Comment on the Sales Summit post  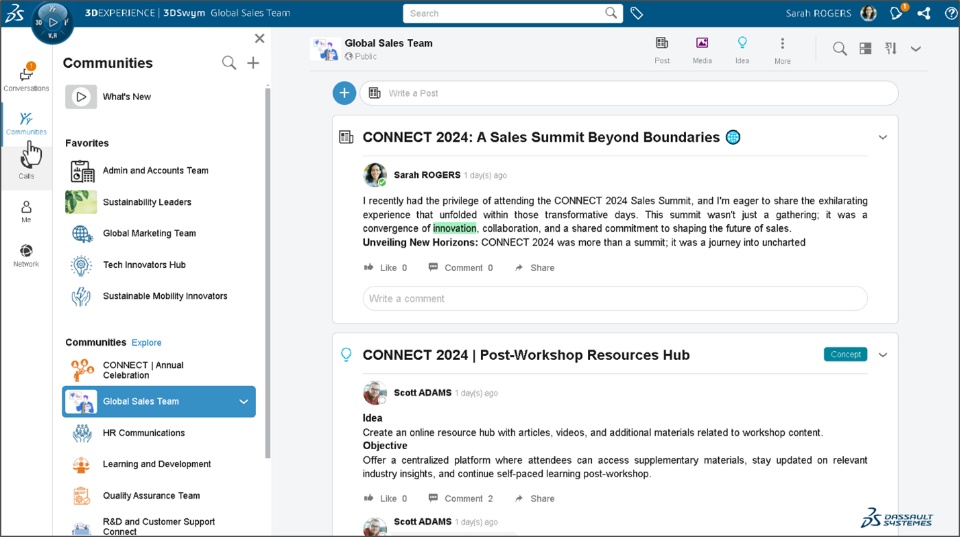tap(460, 268)
